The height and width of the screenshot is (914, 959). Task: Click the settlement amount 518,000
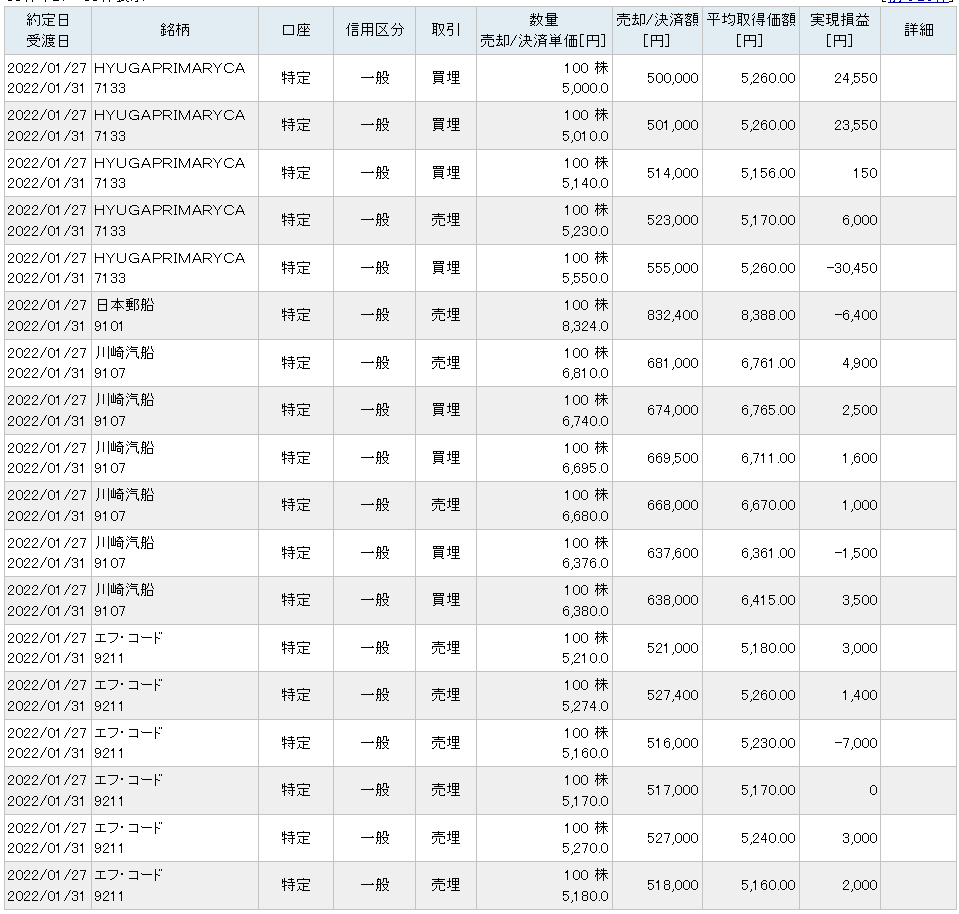[672, 885]
